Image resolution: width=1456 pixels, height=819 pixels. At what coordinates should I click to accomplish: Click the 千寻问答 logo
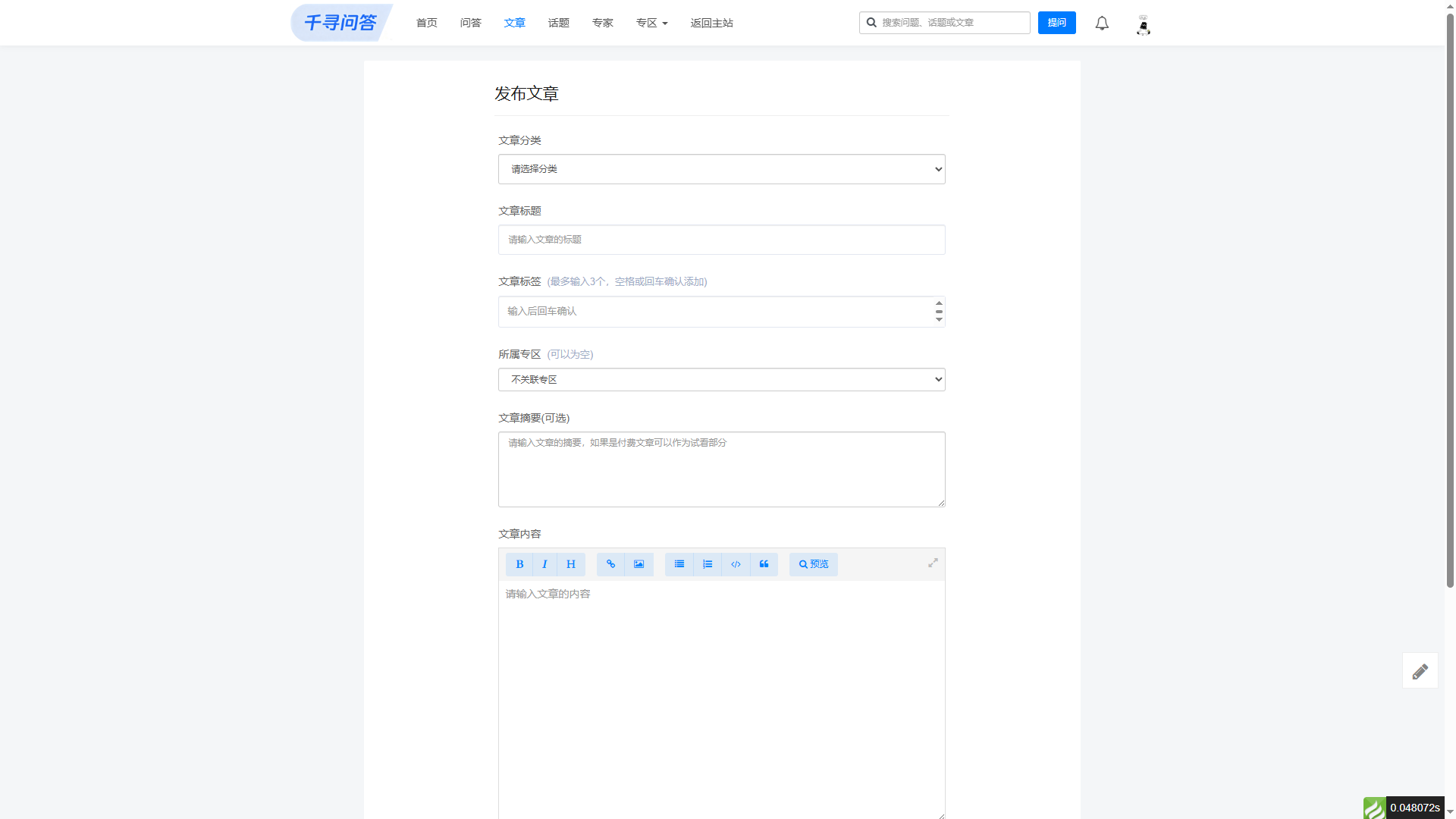click(341, 23)
